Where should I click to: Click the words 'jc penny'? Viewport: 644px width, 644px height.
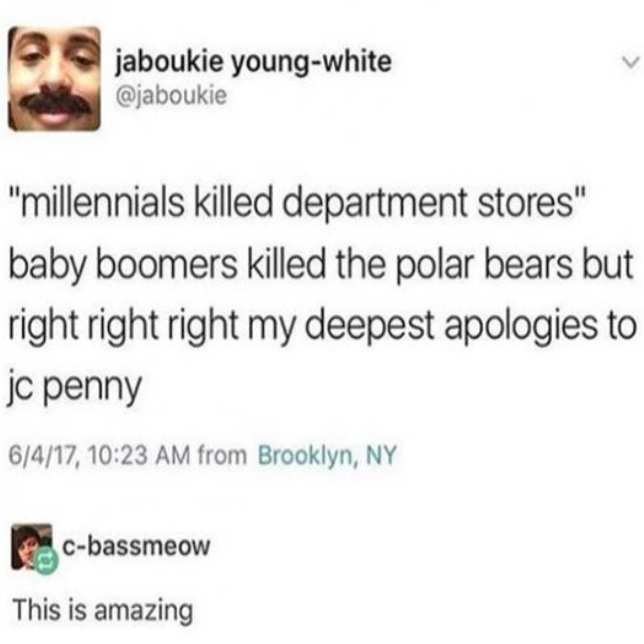[x=75, y=388]
